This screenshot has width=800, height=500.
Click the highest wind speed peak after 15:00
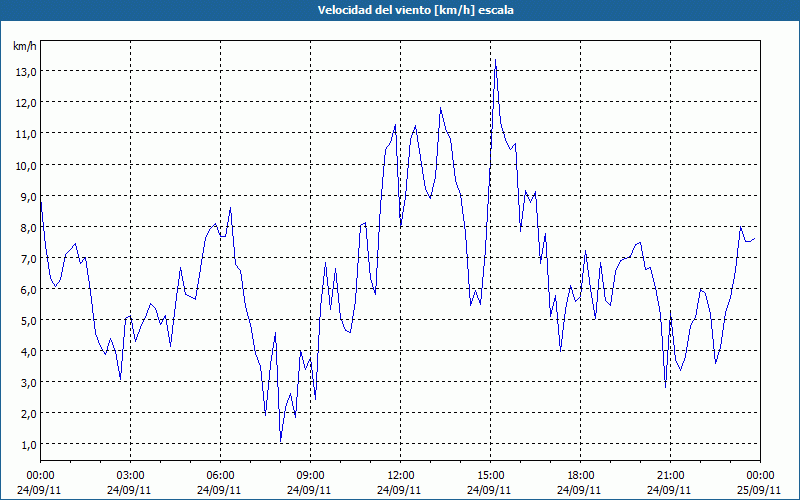coord(495,60)
